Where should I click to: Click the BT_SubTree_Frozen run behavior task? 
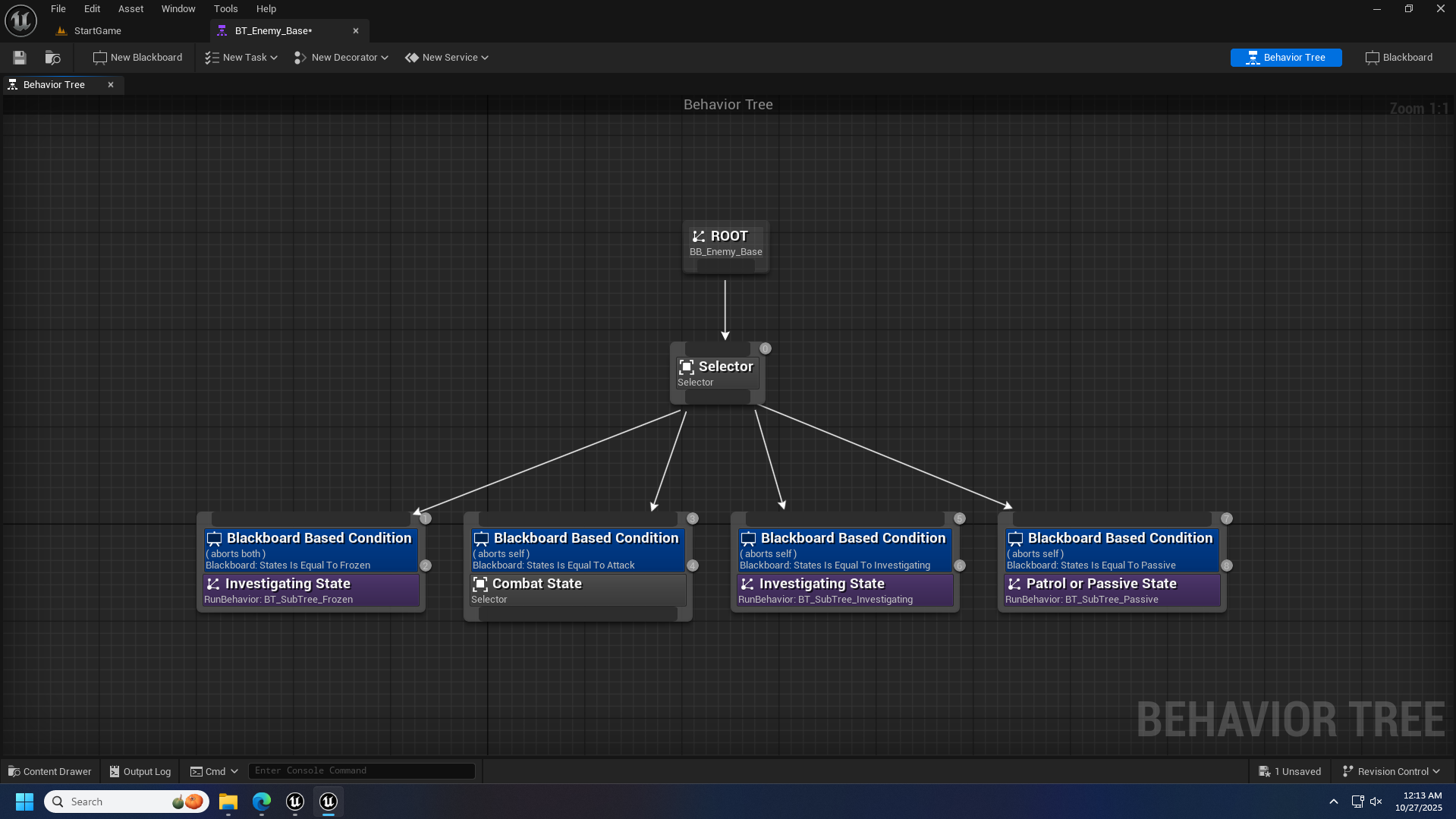click(x=311, y=591)
